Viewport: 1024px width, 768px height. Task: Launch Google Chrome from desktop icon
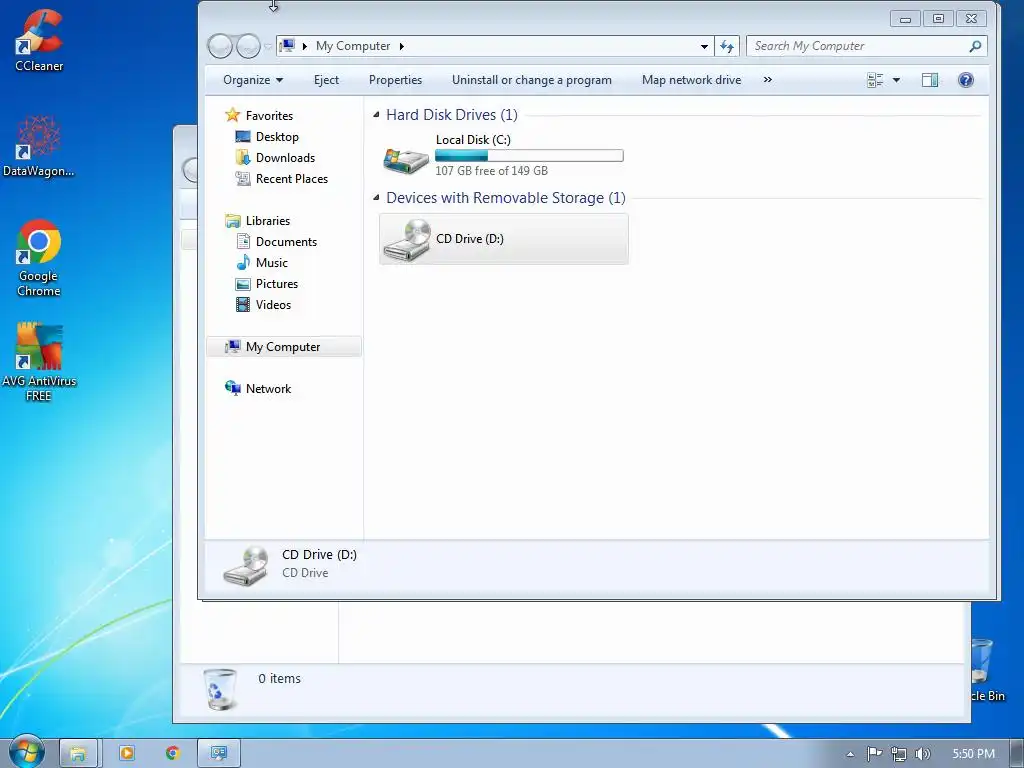point(39,258)
